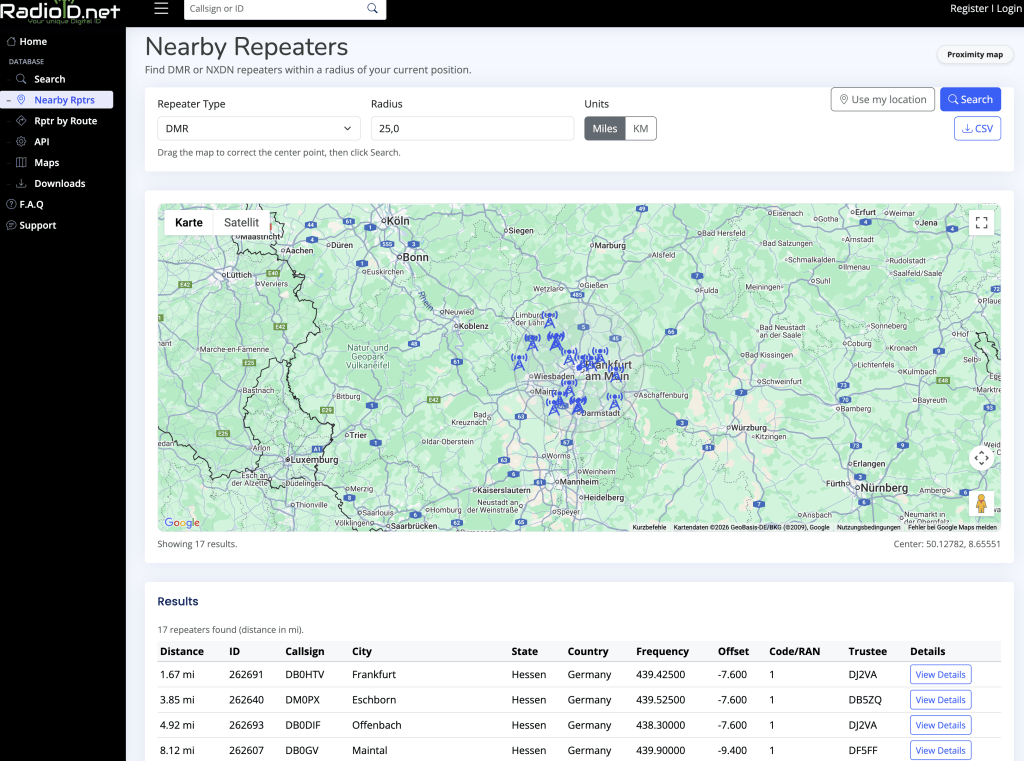Click the Street View pegman icon
1024x761 pixels.
[x=981, y=503]
